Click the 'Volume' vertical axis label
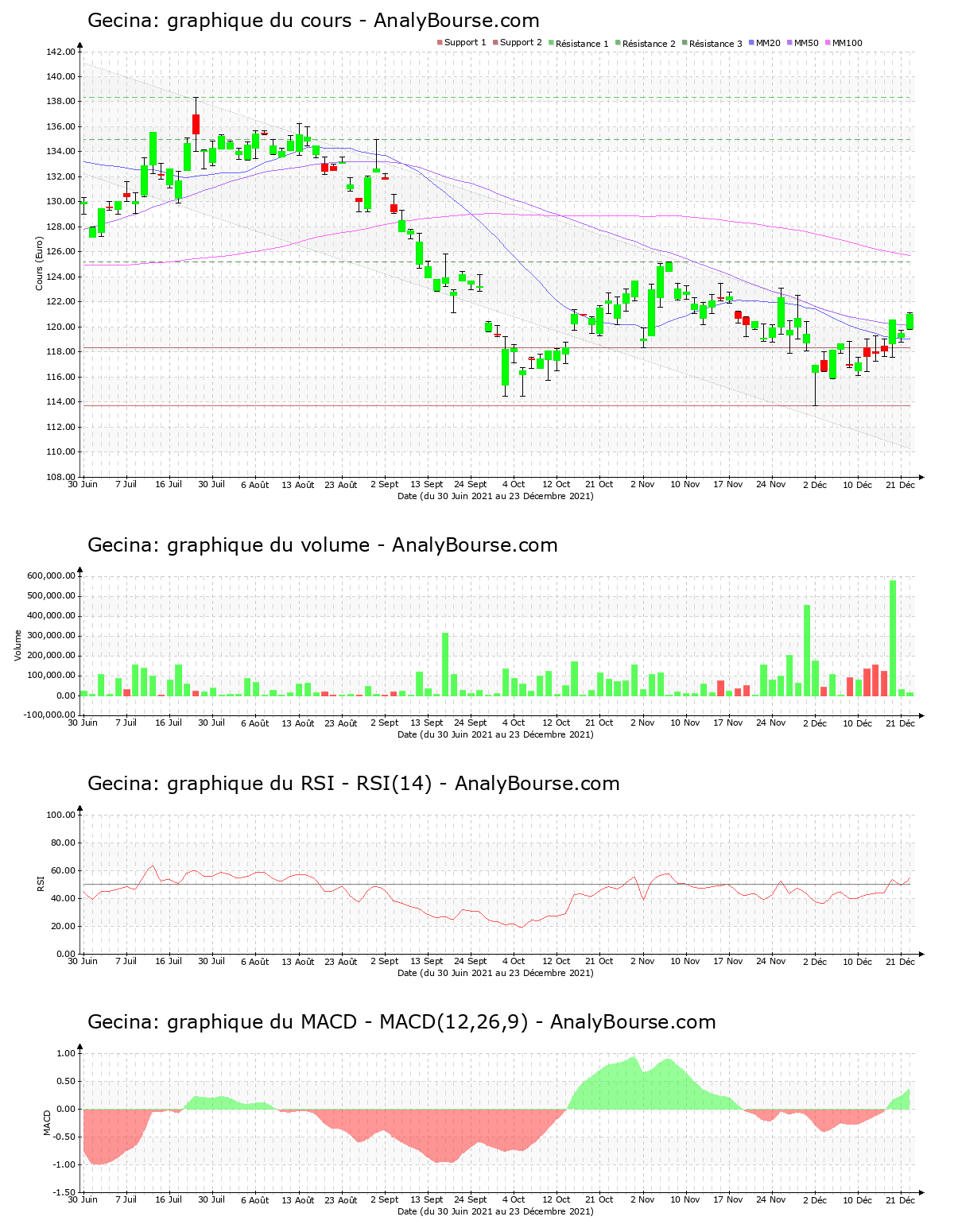Viewport: 954px width, 1232px height. click(17, 645)
